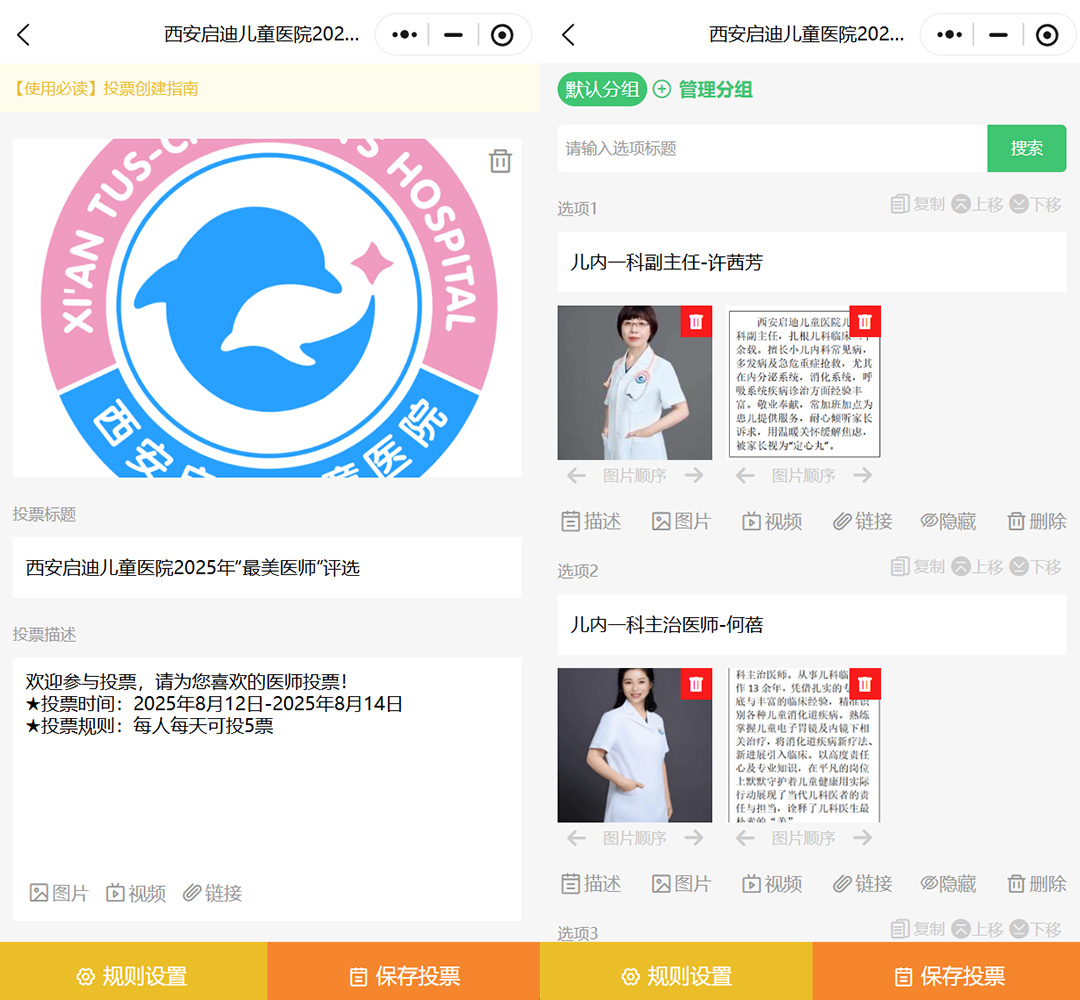The image size is (1080, 1000).
Task: Delete the hospital logo cover image
Action: tap(500, 161)
